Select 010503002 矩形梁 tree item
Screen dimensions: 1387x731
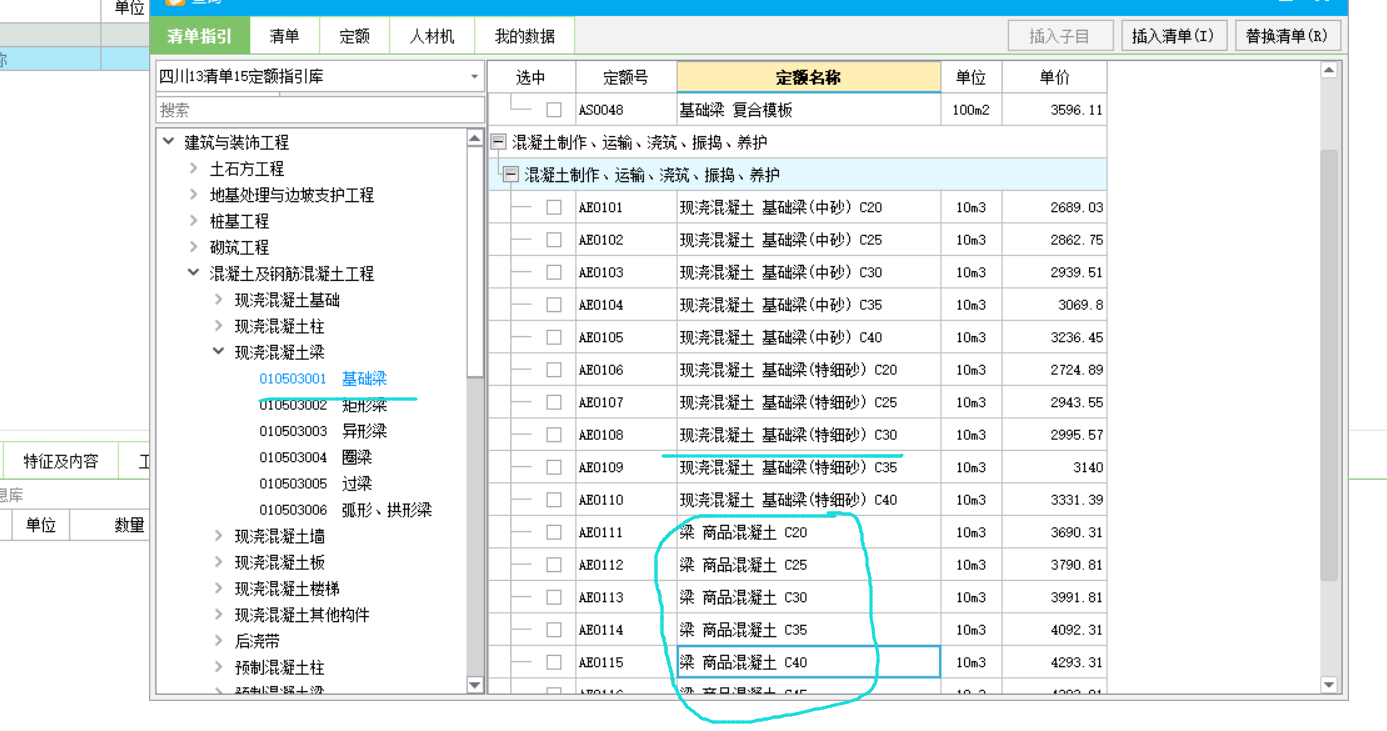323,405
